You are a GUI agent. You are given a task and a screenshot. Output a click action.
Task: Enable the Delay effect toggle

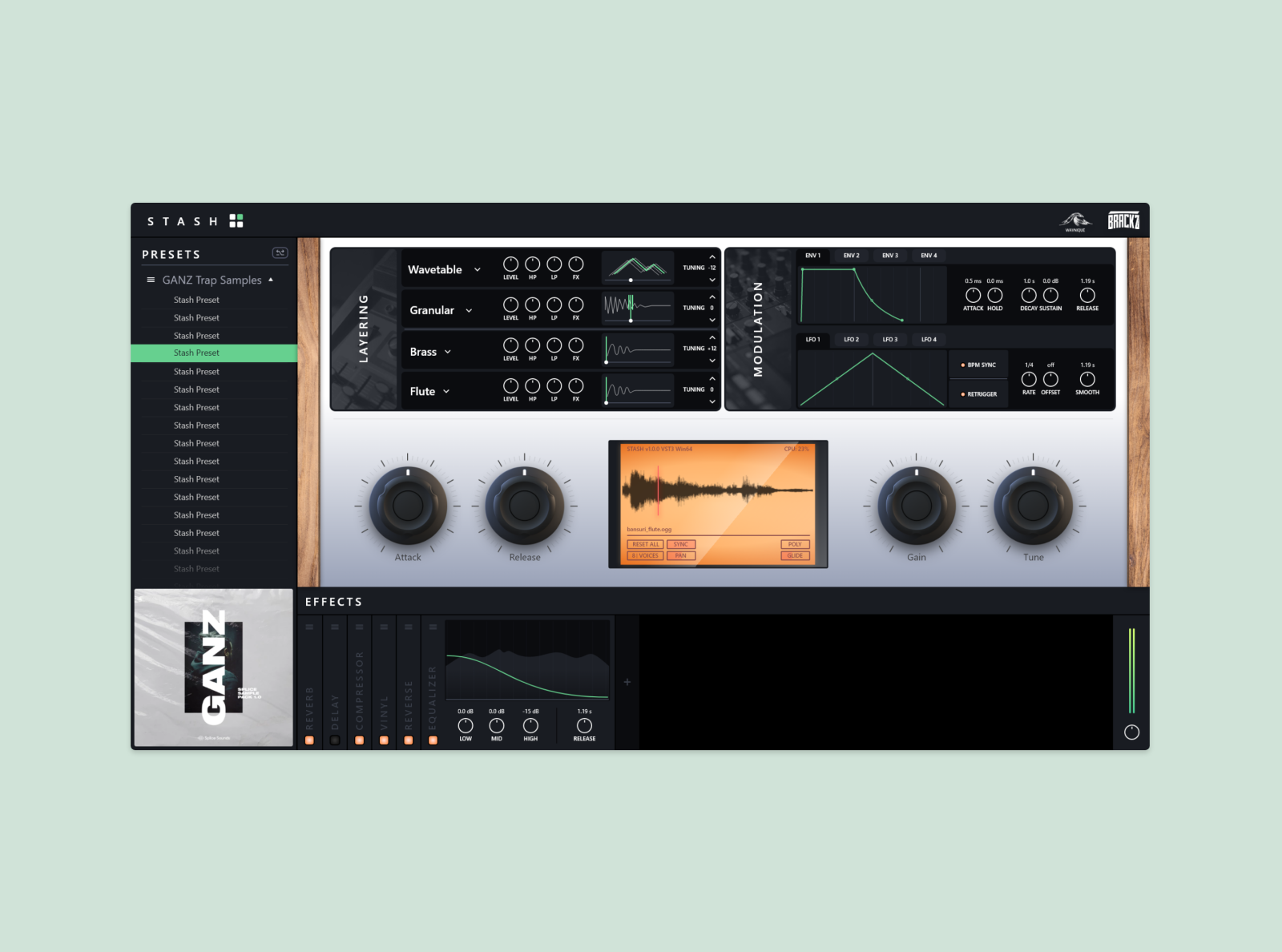(x=335, y=740)
